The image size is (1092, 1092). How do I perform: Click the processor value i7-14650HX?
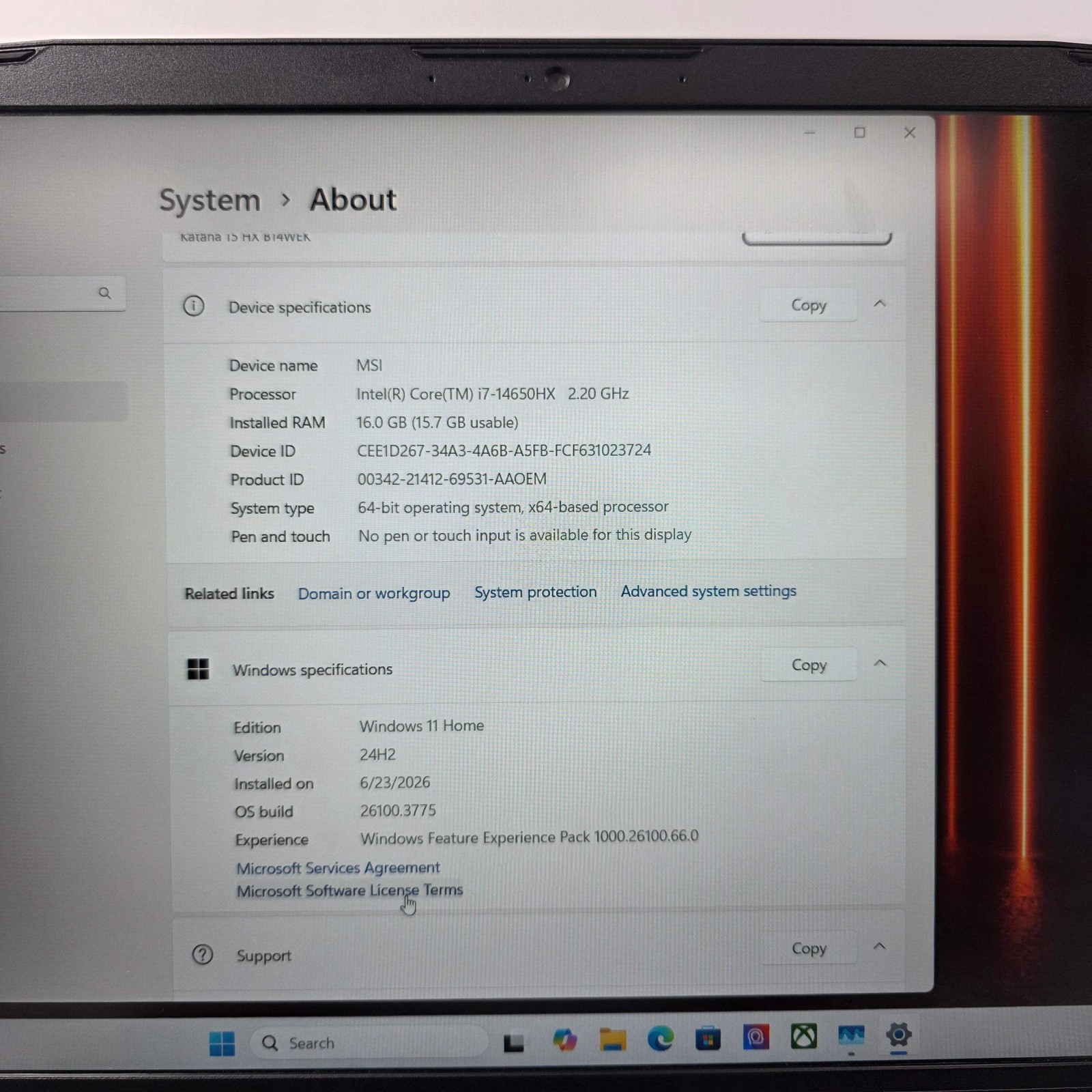(x=492, y=394)
